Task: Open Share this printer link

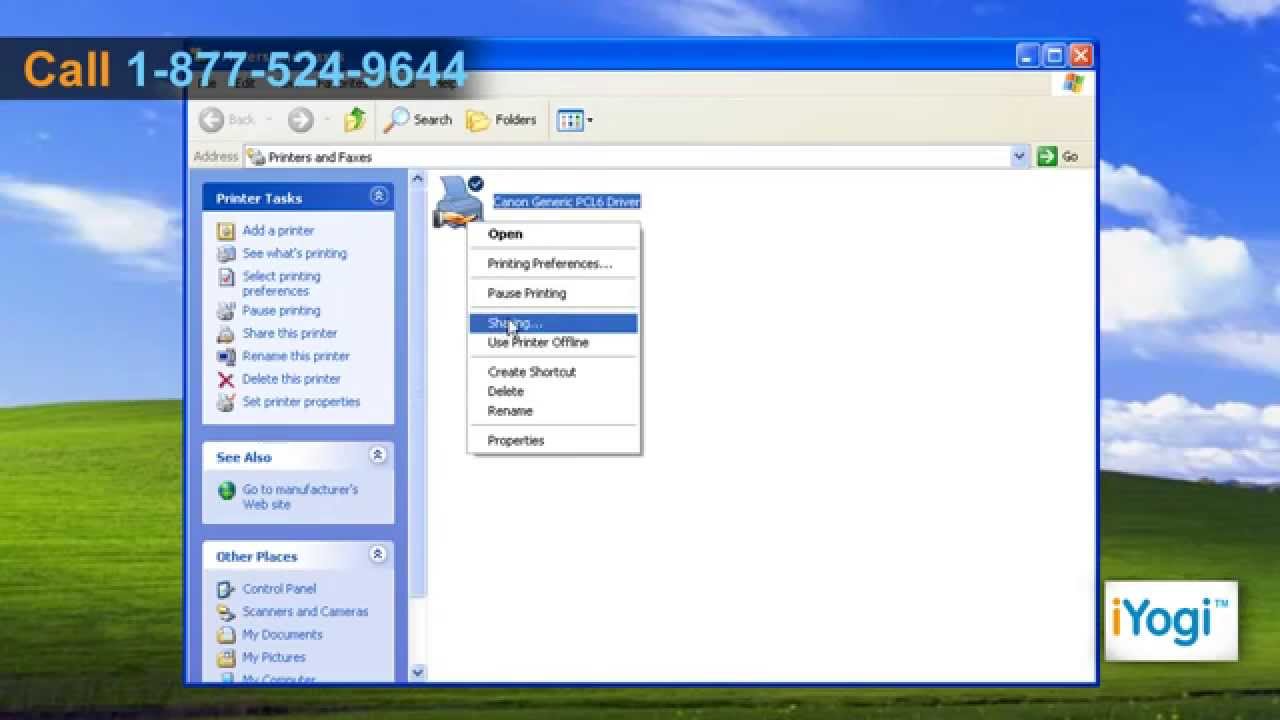Action: [x=289, y=334]
